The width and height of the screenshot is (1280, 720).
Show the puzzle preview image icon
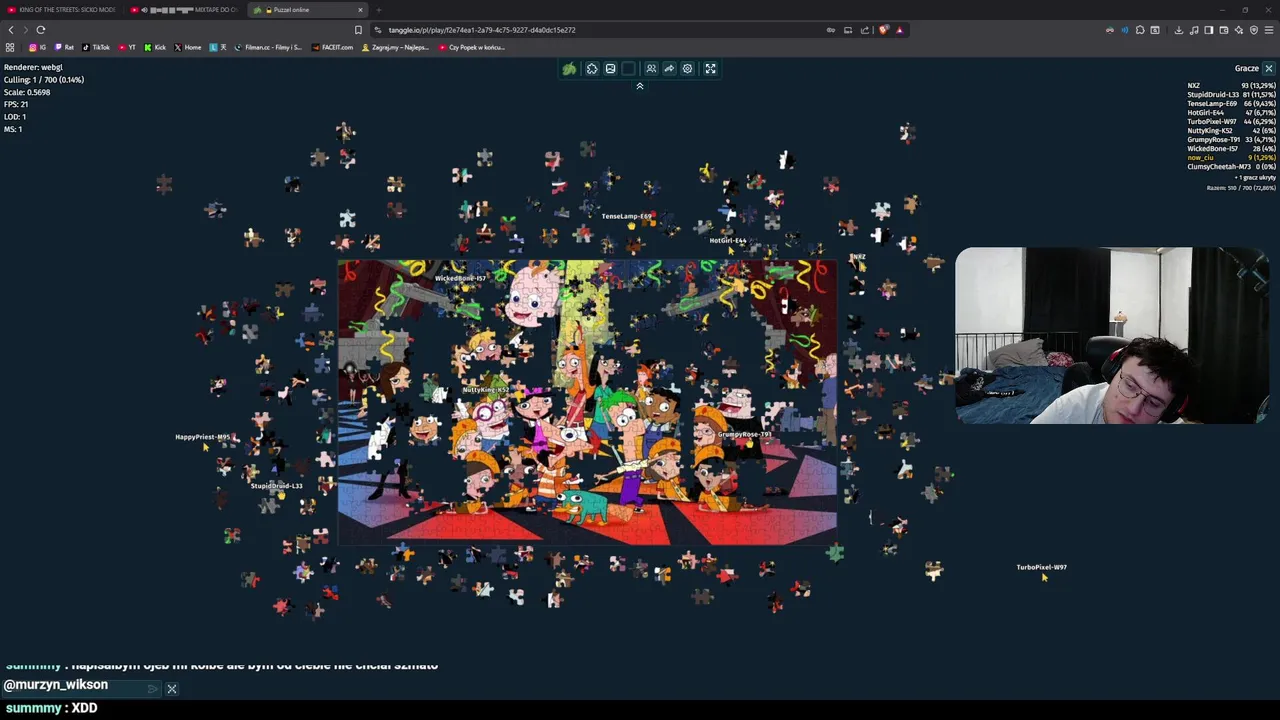(610, 69)
